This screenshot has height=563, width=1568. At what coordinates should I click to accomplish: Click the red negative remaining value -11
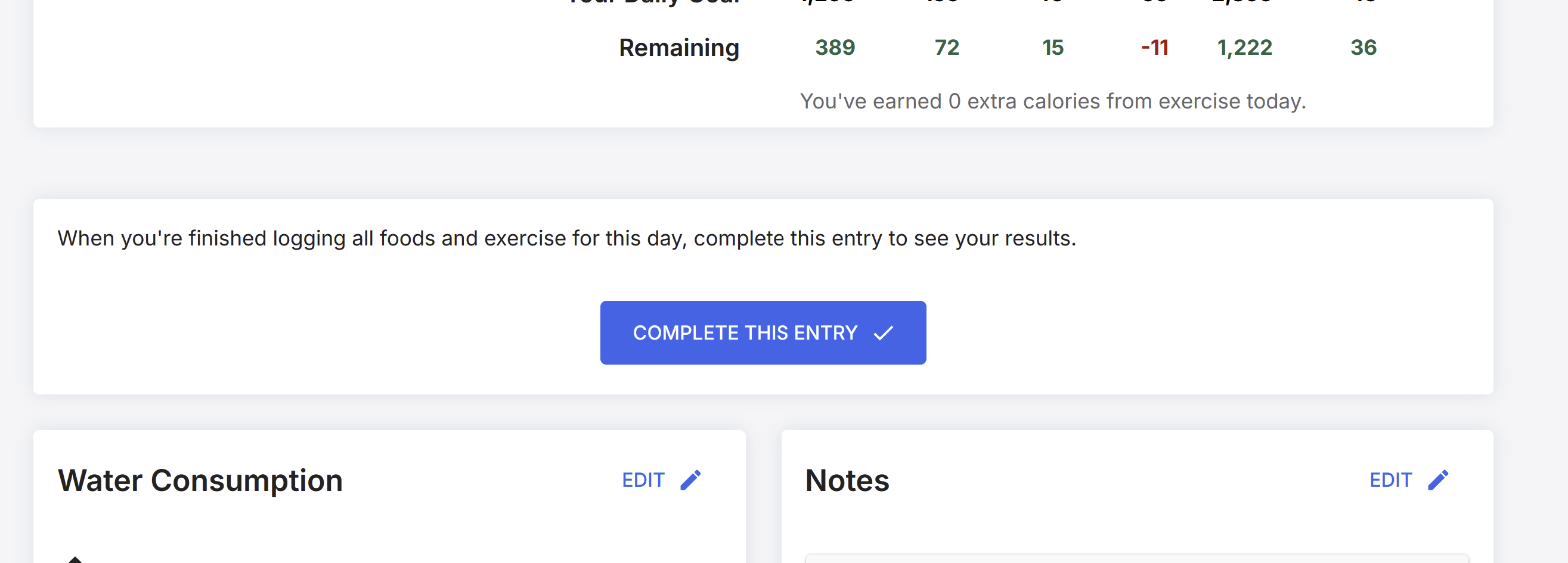pyautogui.click(x=1155, y=48)
